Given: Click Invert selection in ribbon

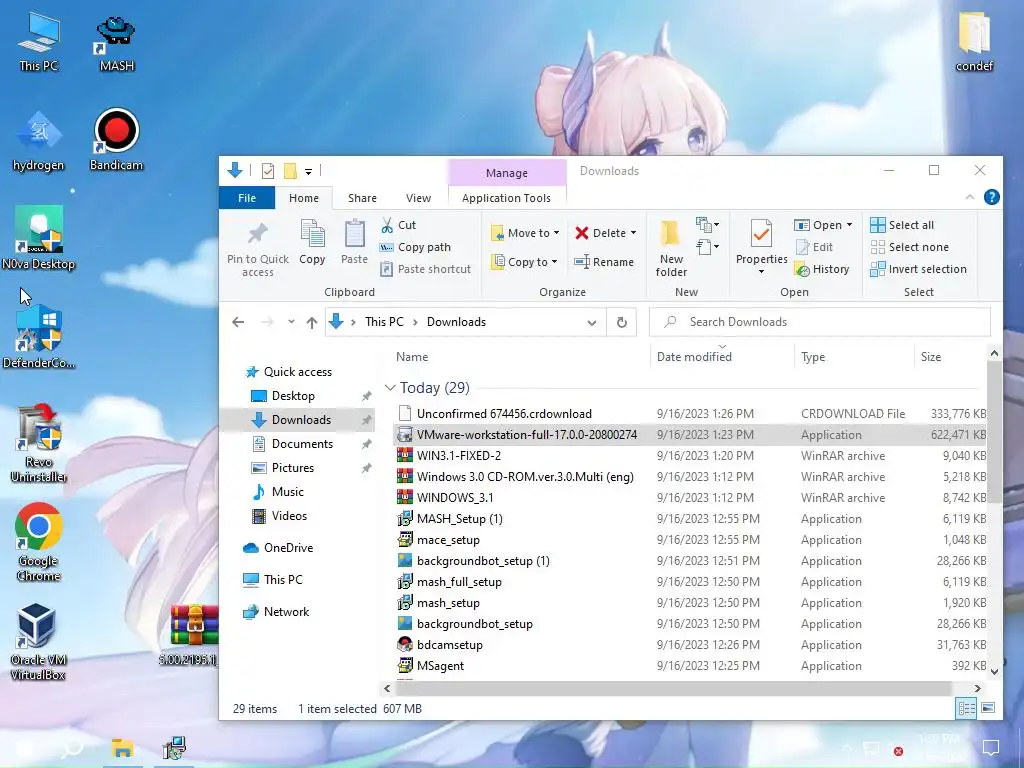Looking at the screenshot, I should point(918,269).
